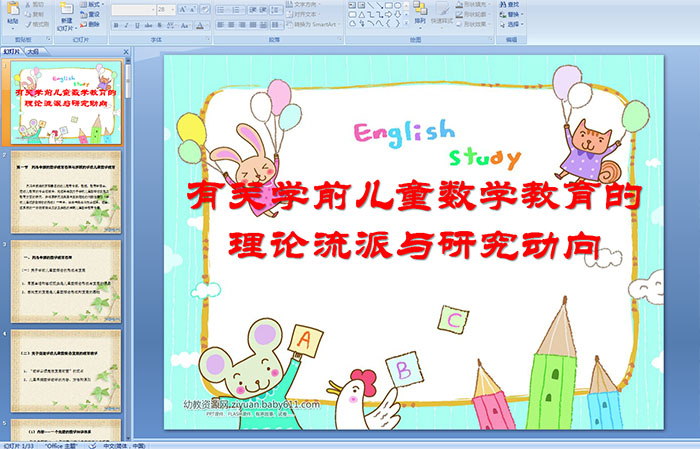Open the Paragraph dialog launcher

coord(340,39)
